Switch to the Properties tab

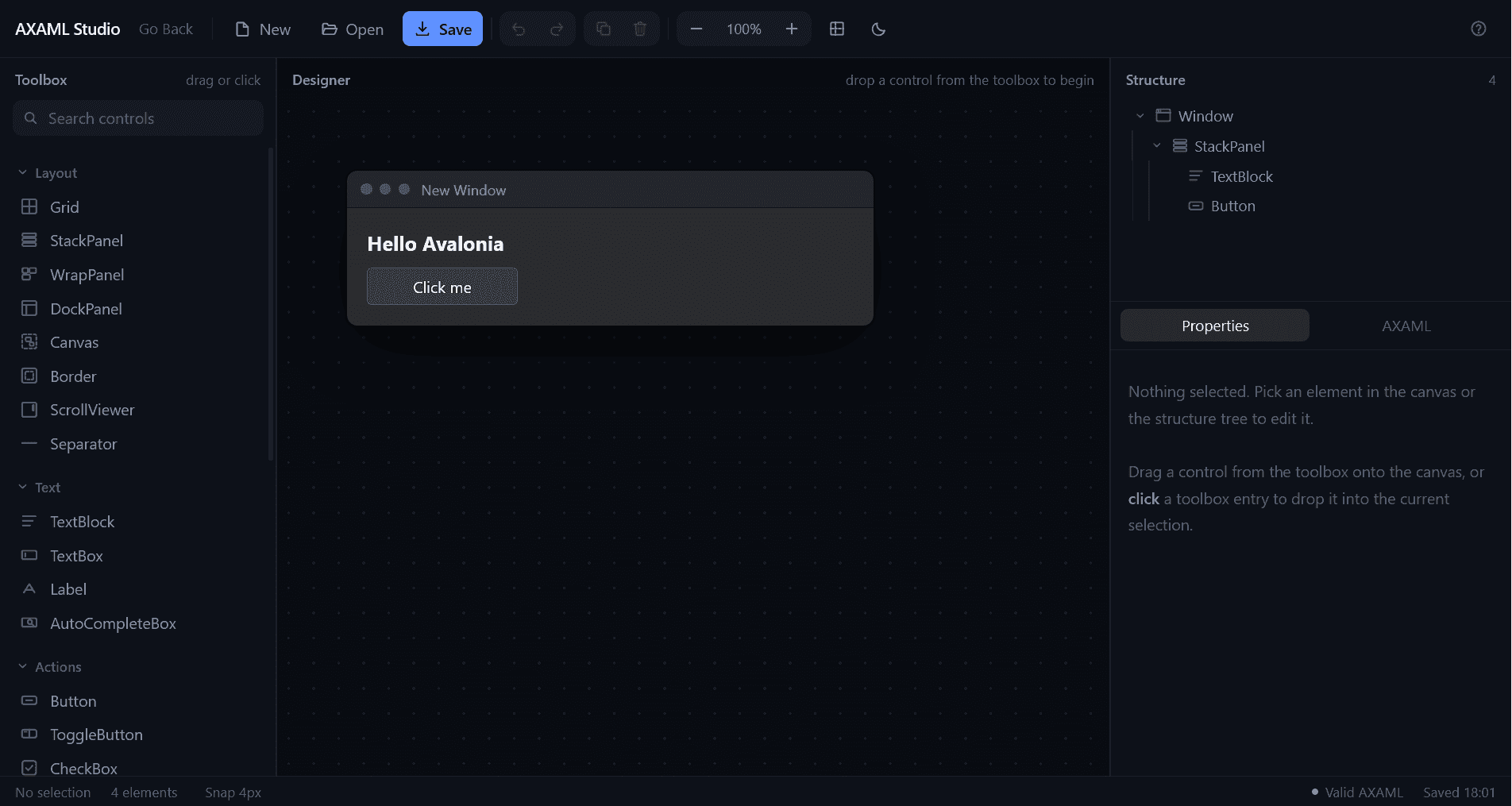pos(1215,326)
